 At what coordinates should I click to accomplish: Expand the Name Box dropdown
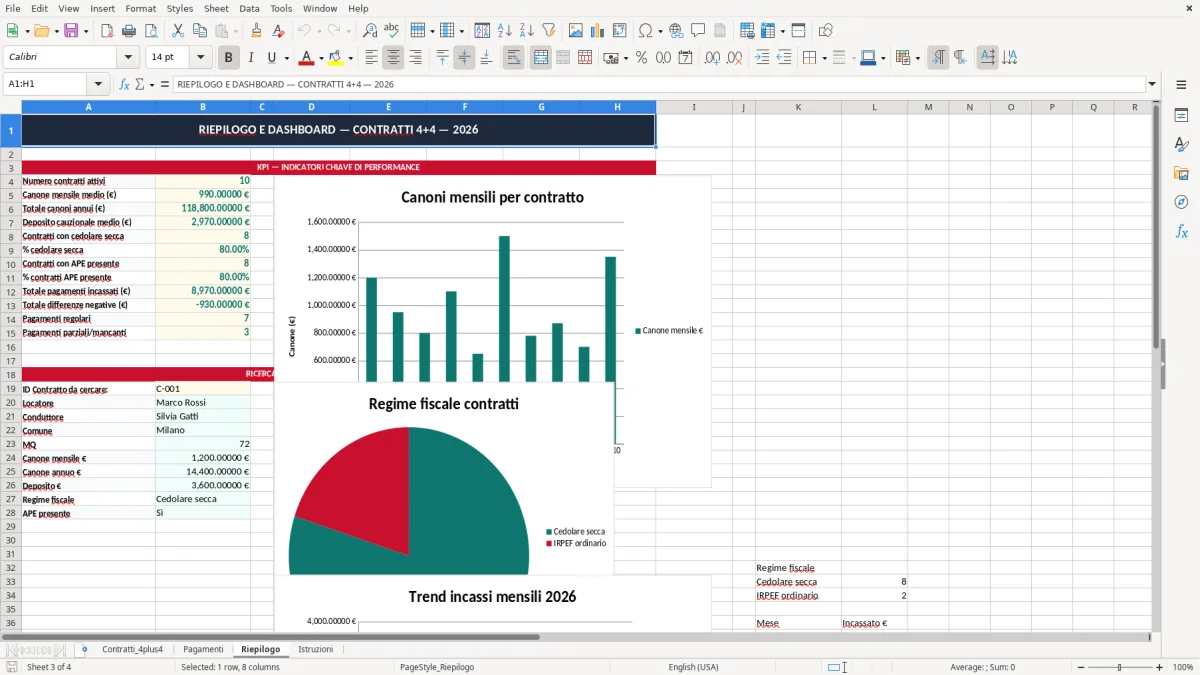tap(98, 85)
